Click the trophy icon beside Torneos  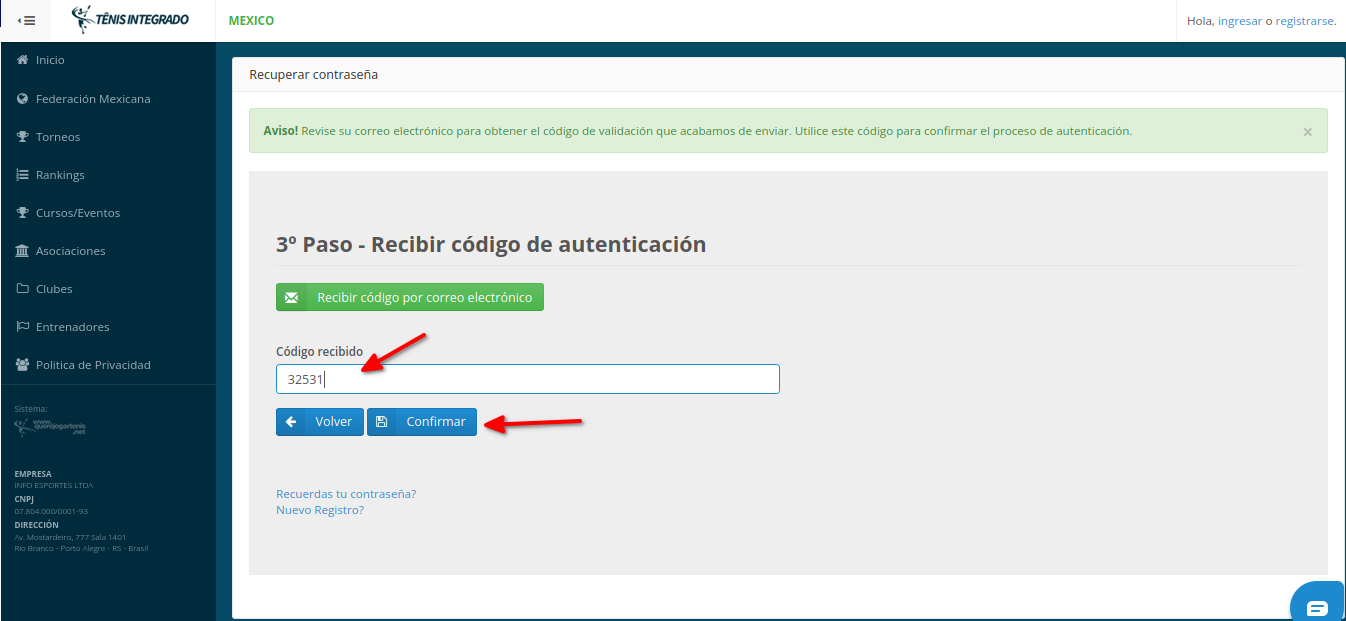(22, 136)
